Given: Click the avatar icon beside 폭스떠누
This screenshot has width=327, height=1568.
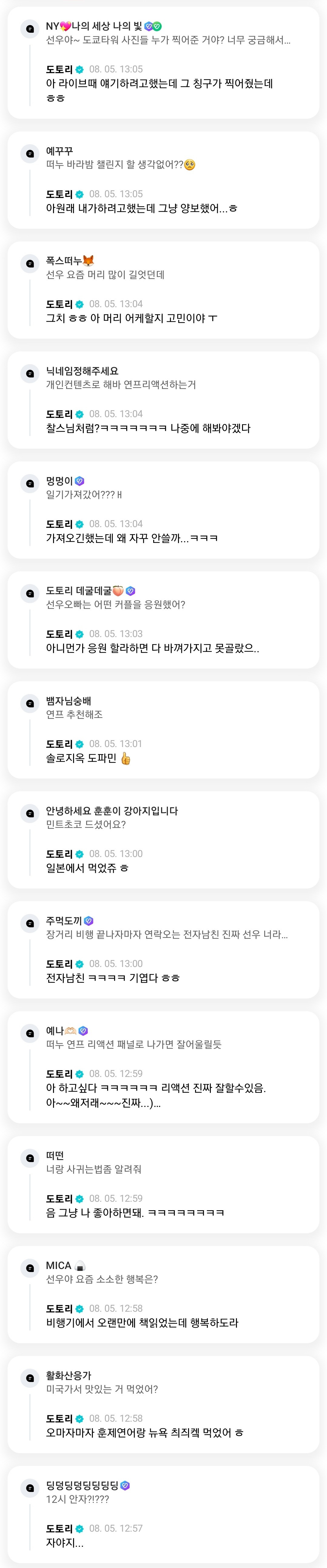Looking at the screenshot, I should coord(30,264).
